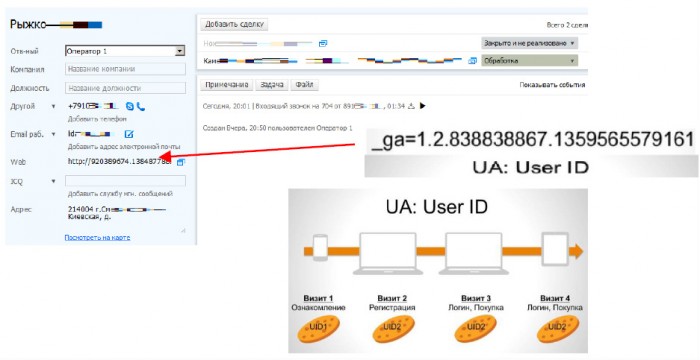The width and height of the screenshot is (700, 360).
Task: Open Посмотреть на карте link
Action: [97, 238]
